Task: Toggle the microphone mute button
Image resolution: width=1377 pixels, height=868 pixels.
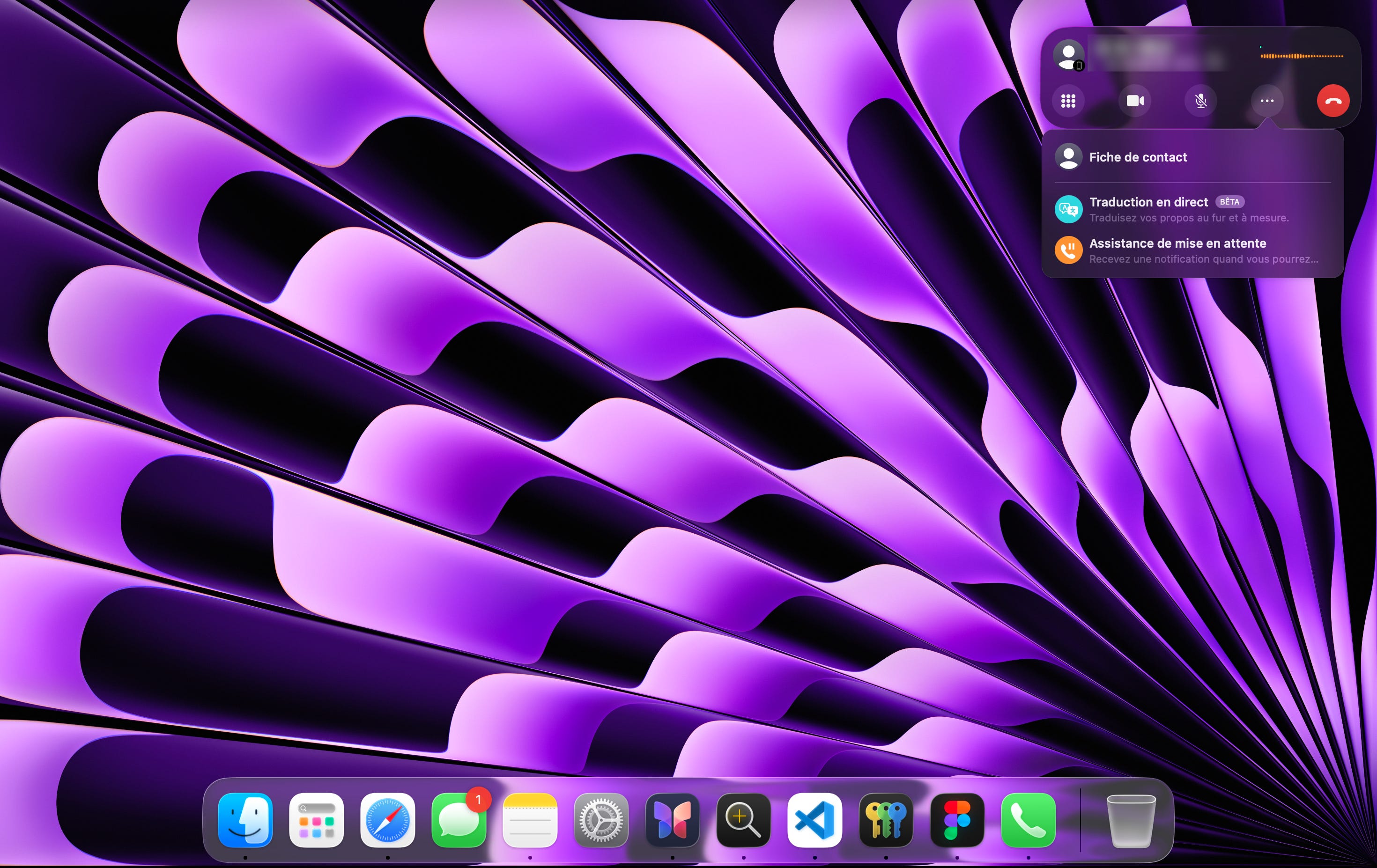Action: [1201, 101]
